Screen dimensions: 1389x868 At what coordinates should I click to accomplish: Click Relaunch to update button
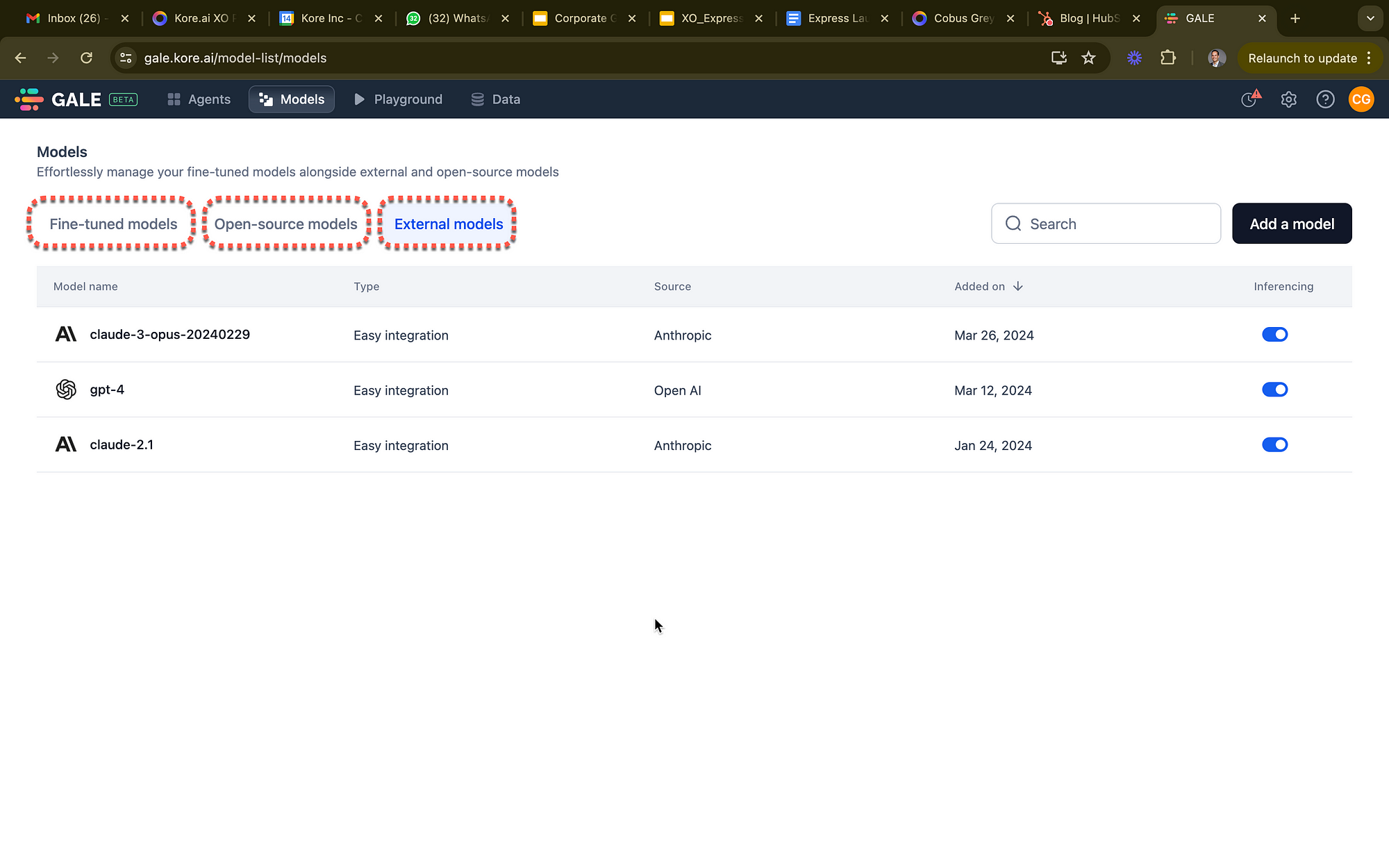[x=1302, y=58]
